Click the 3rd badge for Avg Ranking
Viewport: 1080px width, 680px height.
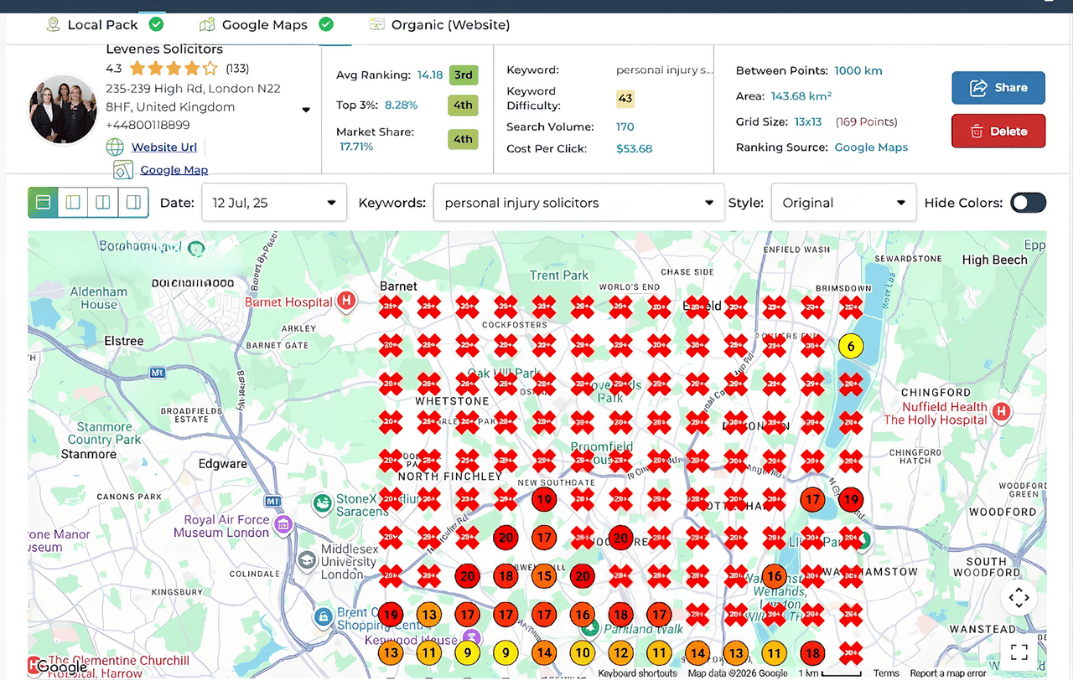[x=463, y=74]
